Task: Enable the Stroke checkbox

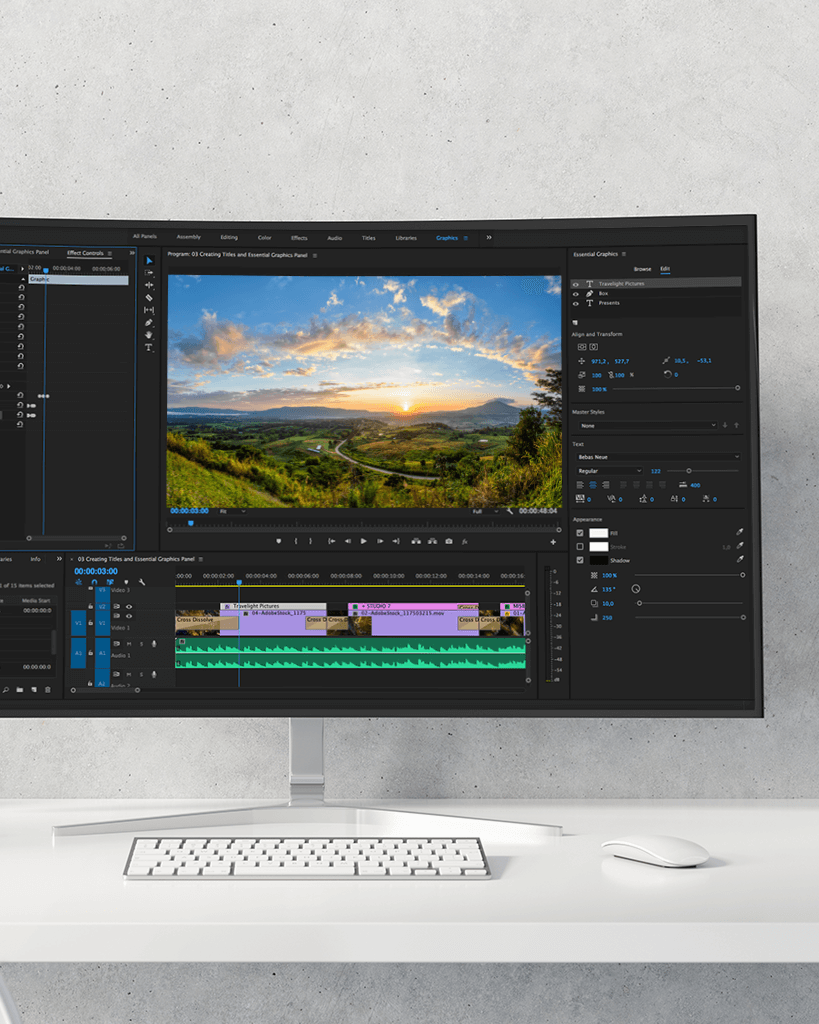Action: point(580,547)
